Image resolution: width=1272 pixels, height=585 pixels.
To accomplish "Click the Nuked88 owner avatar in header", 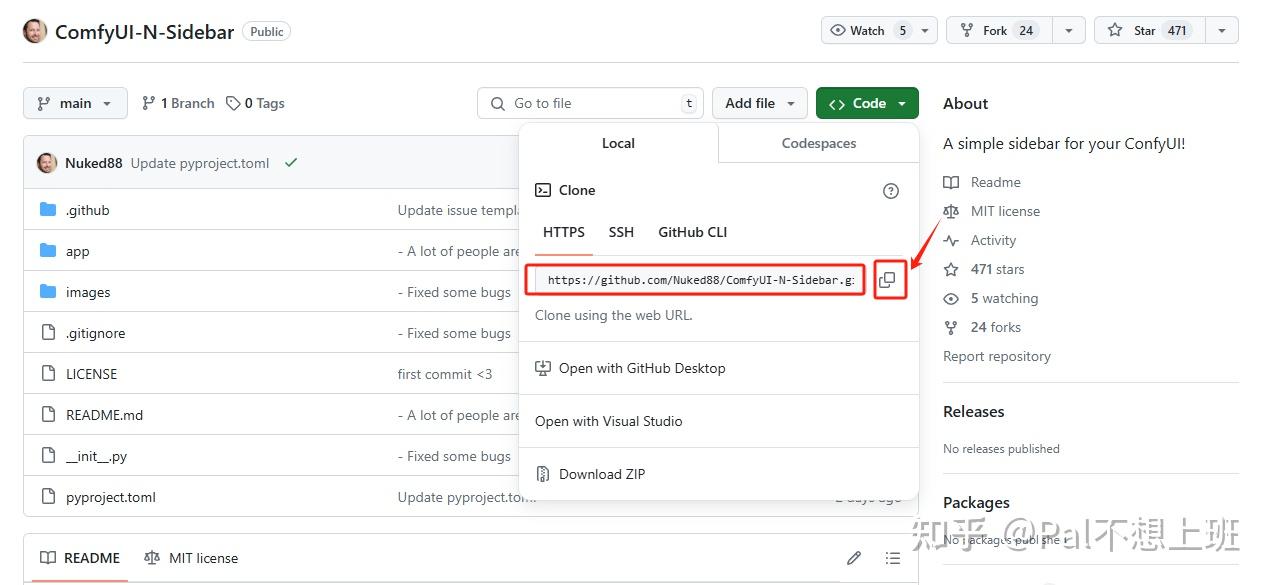I will (35, 31).
